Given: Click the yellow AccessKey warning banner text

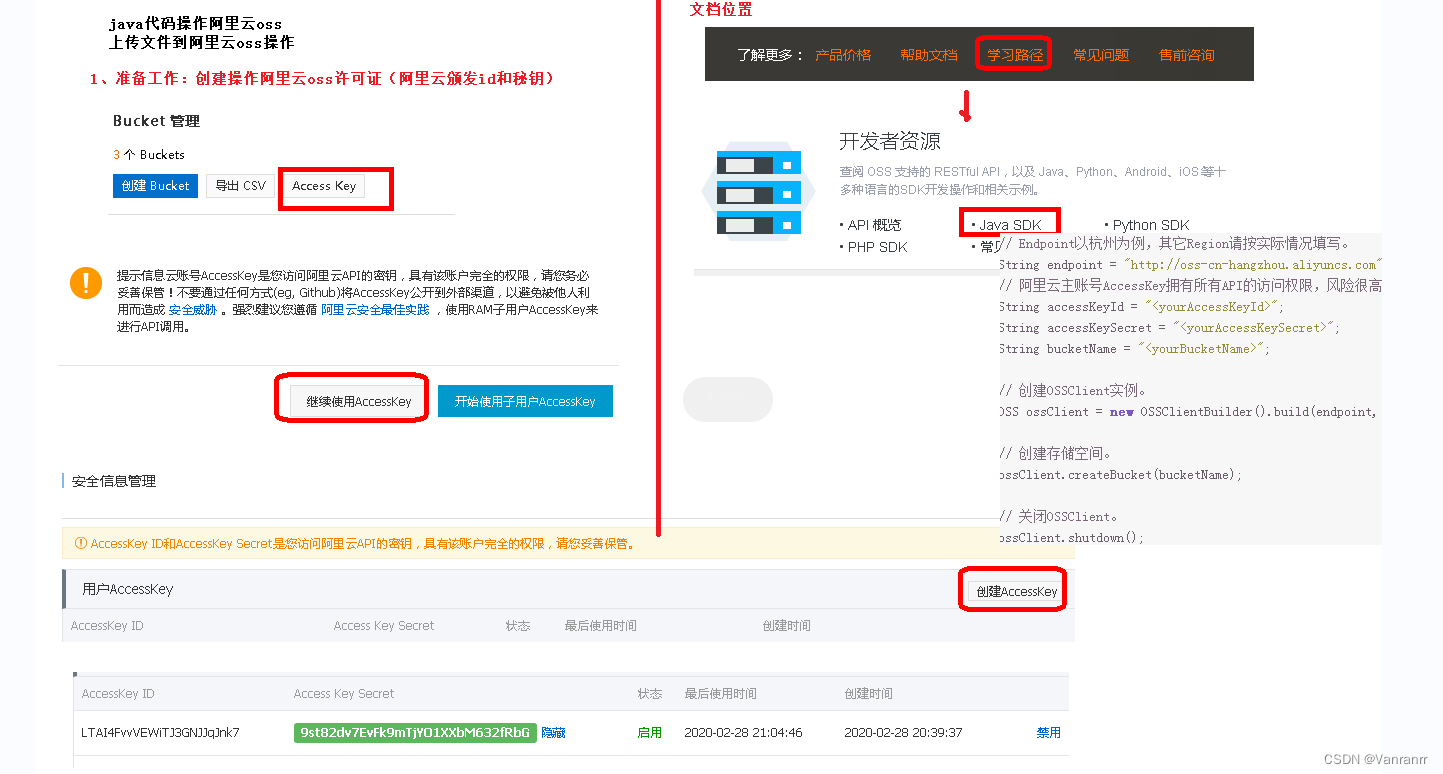Looking at the screenshot, I should 362,544.
